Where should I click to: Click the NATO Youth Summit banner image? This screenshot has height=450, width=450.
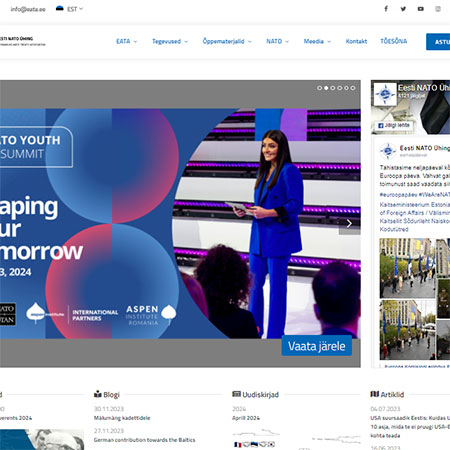[x=180, y=223]
